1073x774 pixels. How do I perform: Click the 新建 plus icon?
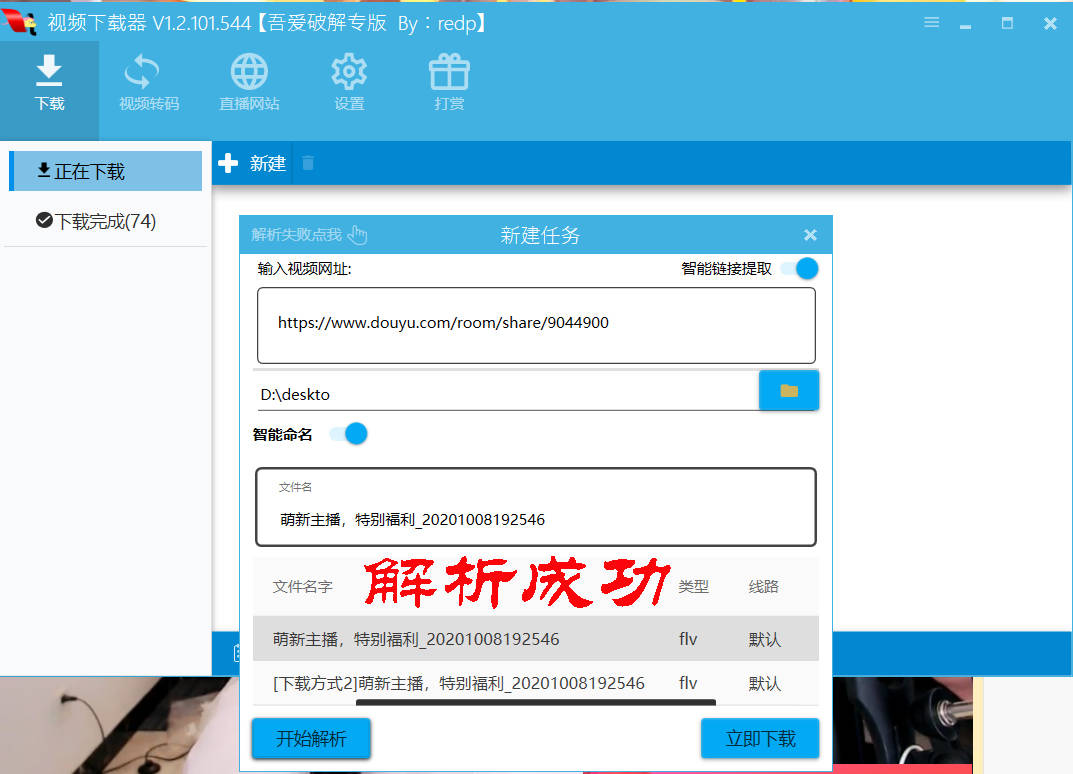point(228,163)
